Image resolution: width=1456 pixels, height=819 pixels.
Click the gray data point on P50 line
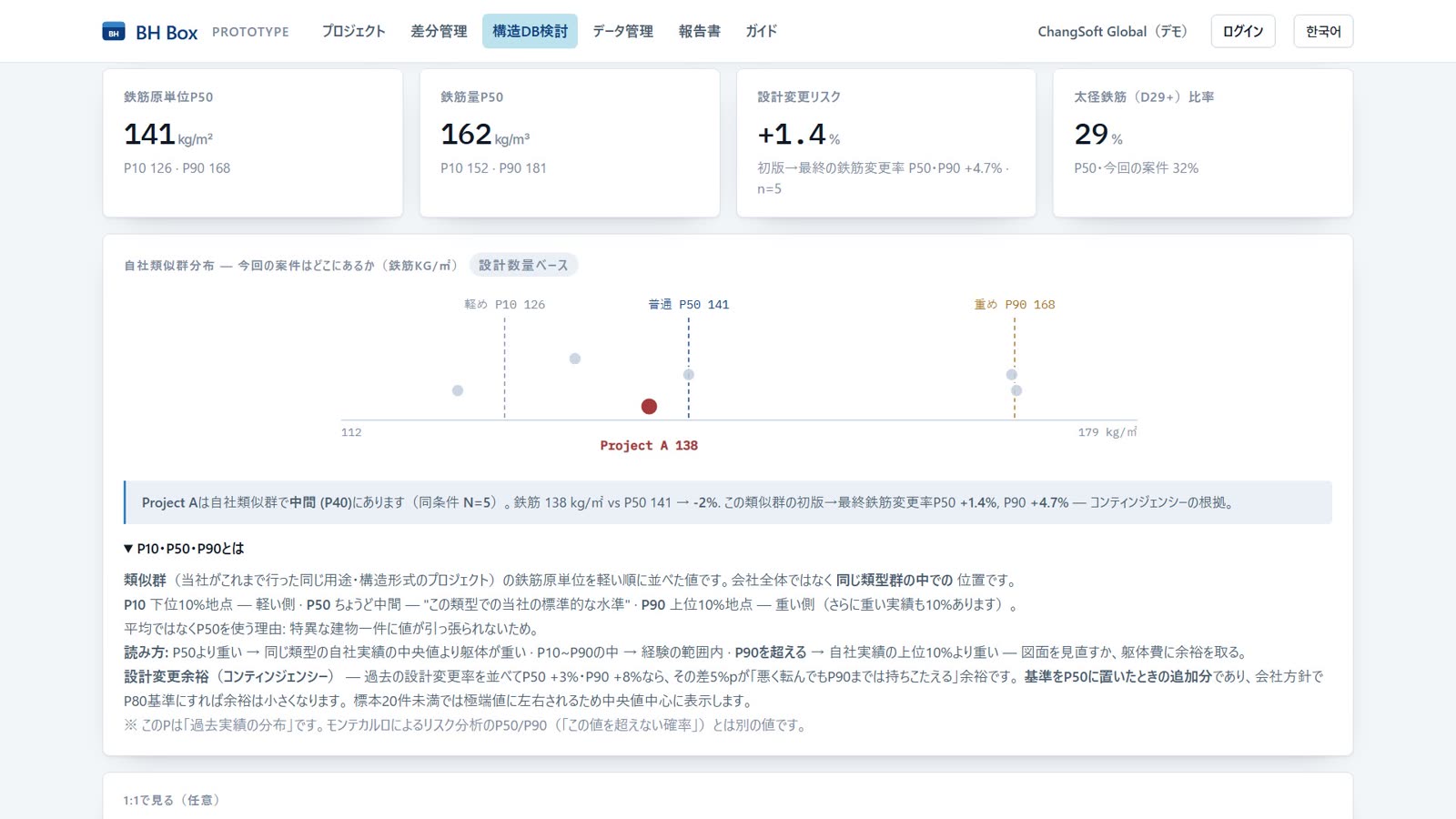[689, 375]
